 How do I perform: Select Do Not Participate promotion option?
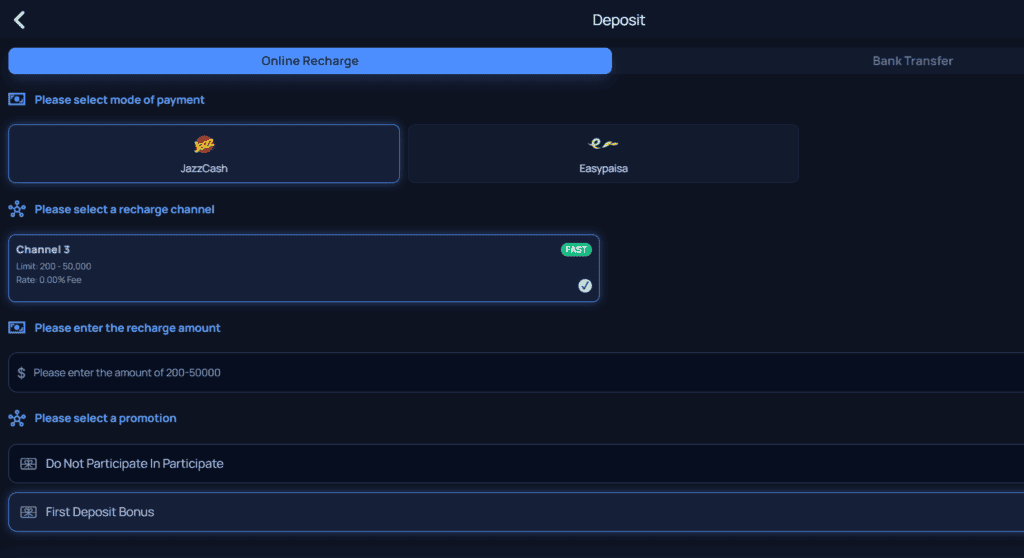point(516,463)
